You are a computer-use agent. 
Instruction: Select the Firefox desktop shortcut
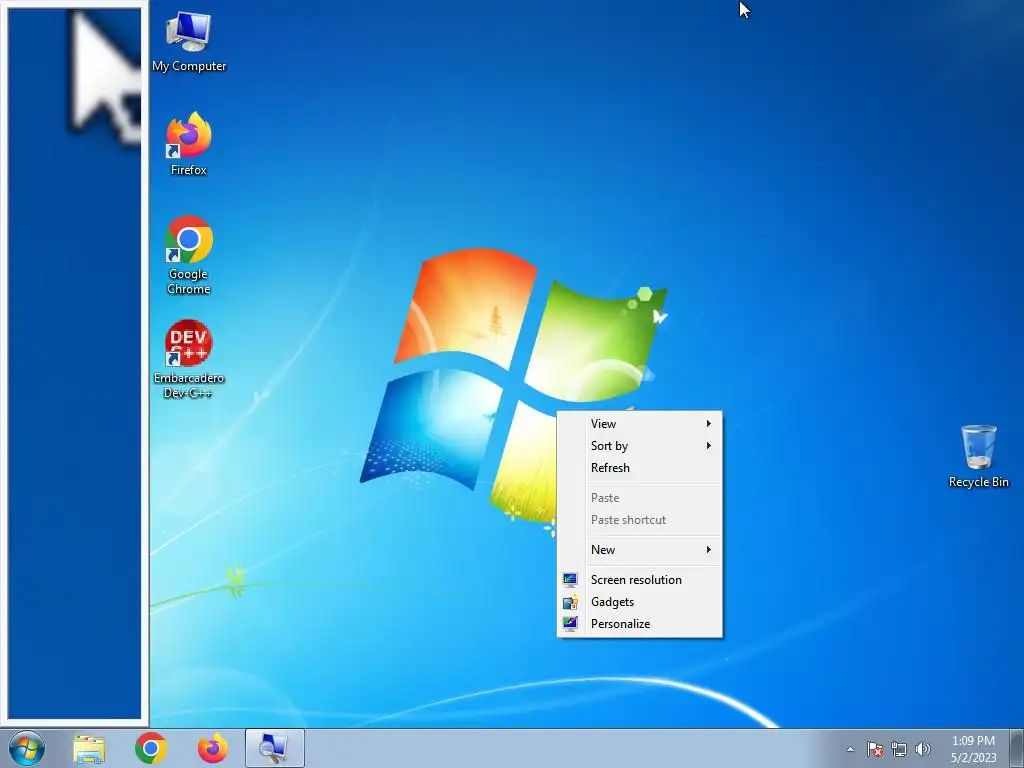tap(189, 144)
